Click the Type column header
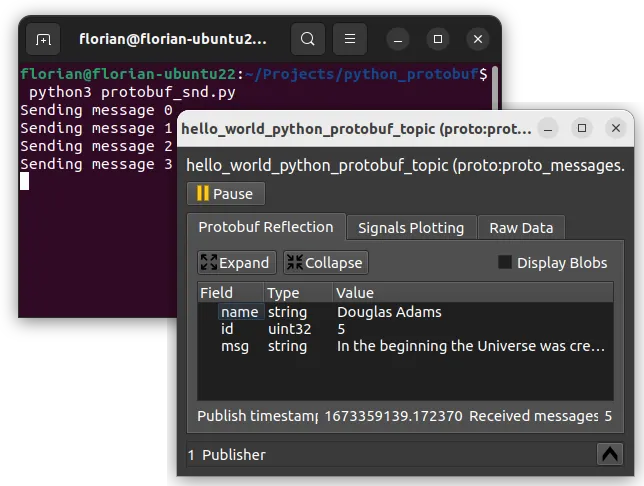This screenshot has height=486, width=644. (x=284, y=293)
